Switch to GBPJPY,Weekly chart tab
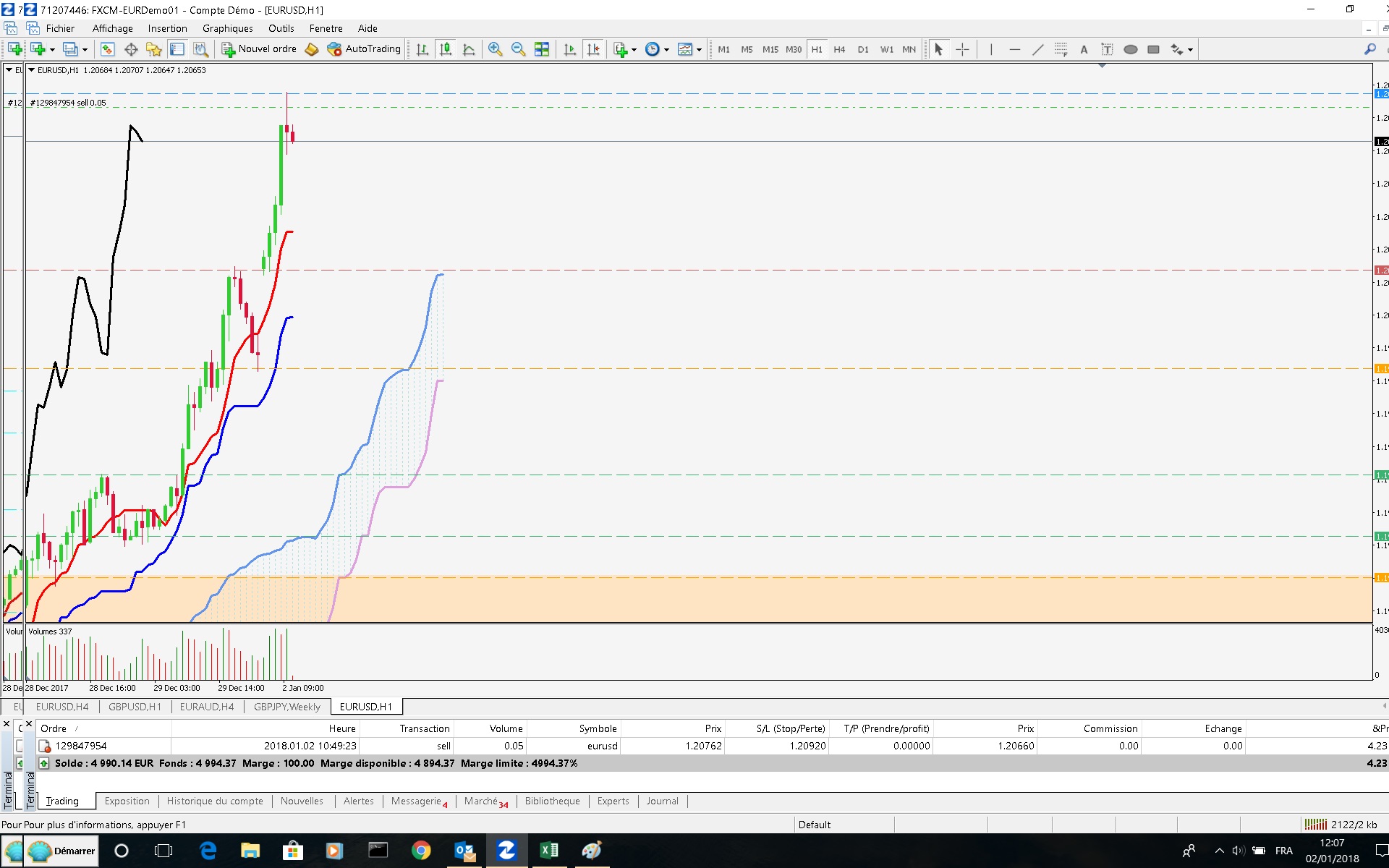Viewport: 1389px width, 868px height. tap(287, 707)
